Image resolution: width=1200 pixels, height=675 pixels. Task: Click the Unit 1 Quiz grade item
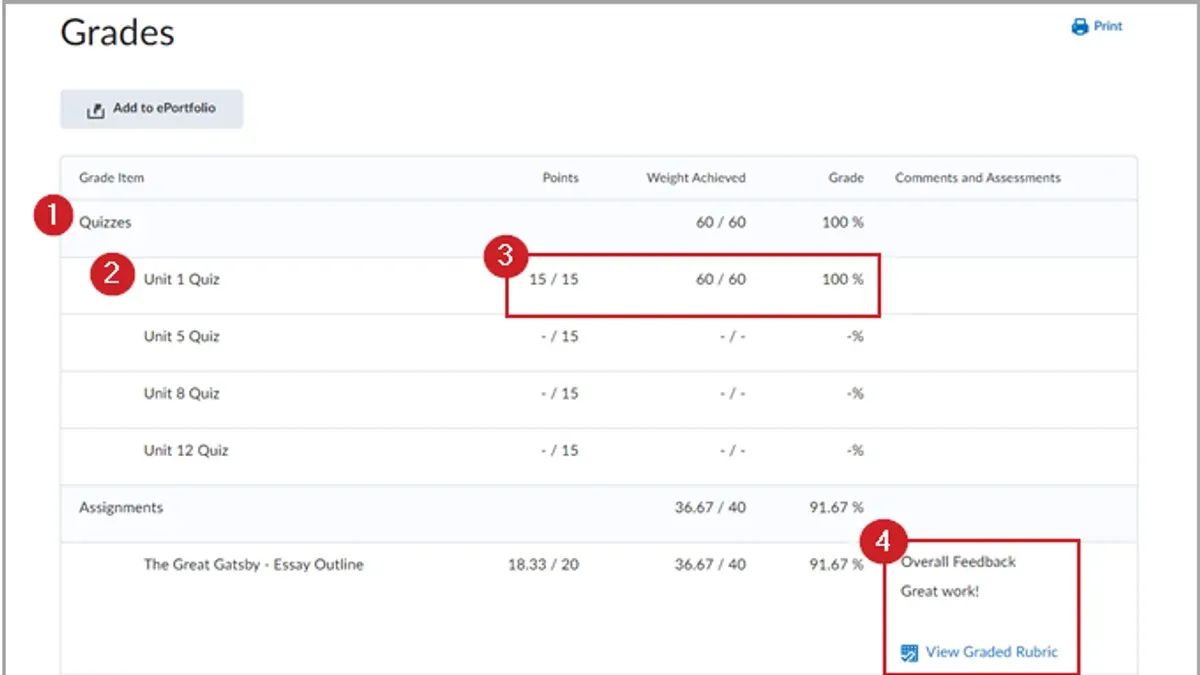click(181, 280)
